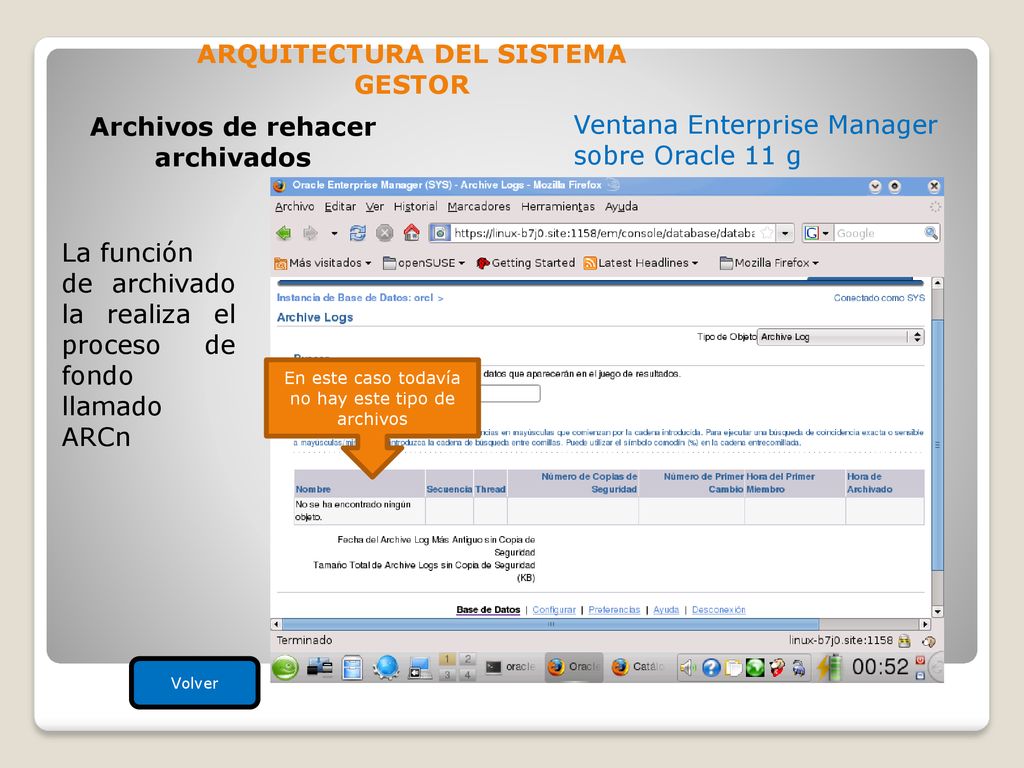Click the horizontal scrollbar thumb
Screen dimensions: 1024x768
(551, 624)
